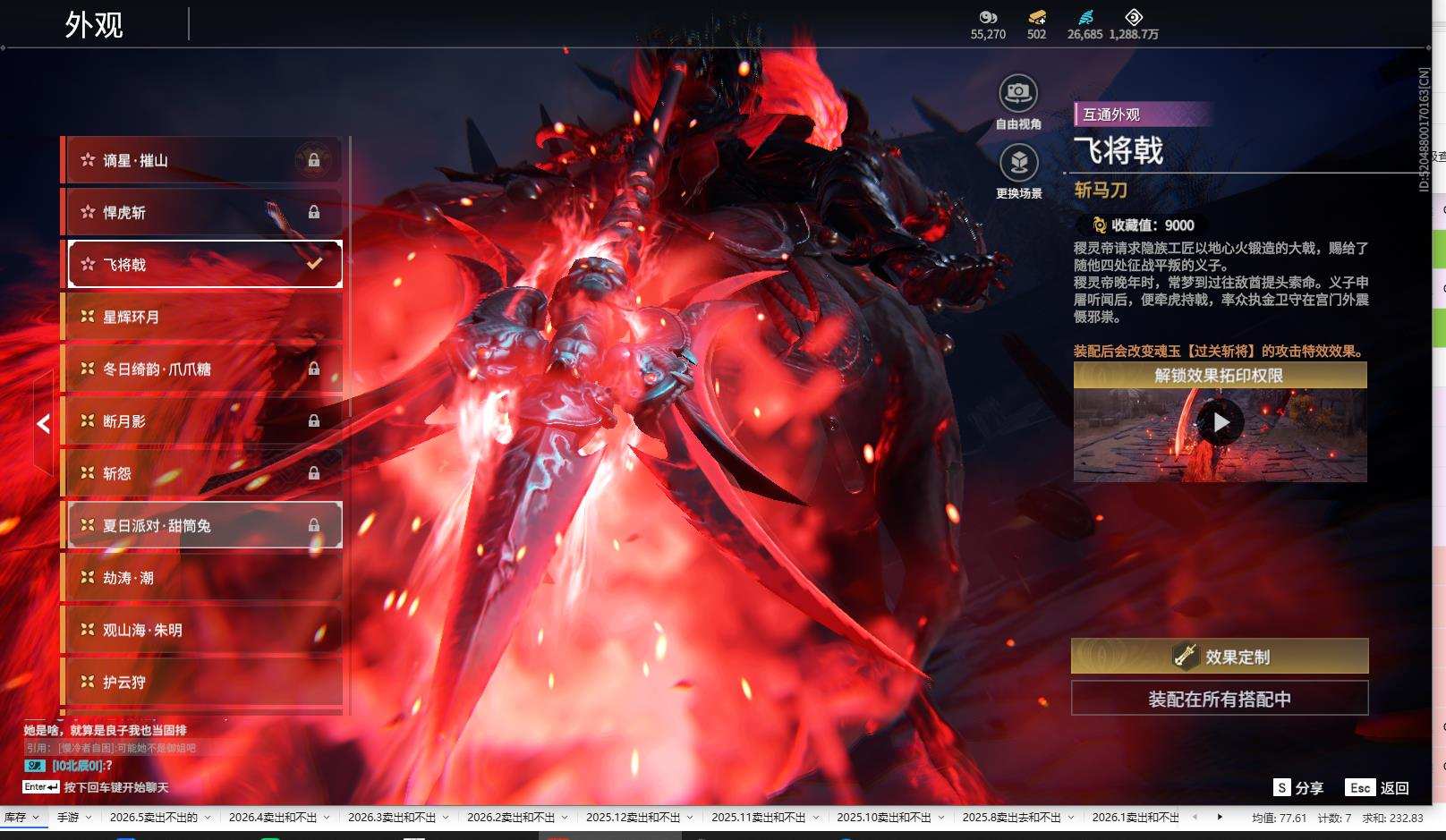Switch to the 手游 sheet tab
Screen dimensions: 1446x840
click(x=68, y=818)
